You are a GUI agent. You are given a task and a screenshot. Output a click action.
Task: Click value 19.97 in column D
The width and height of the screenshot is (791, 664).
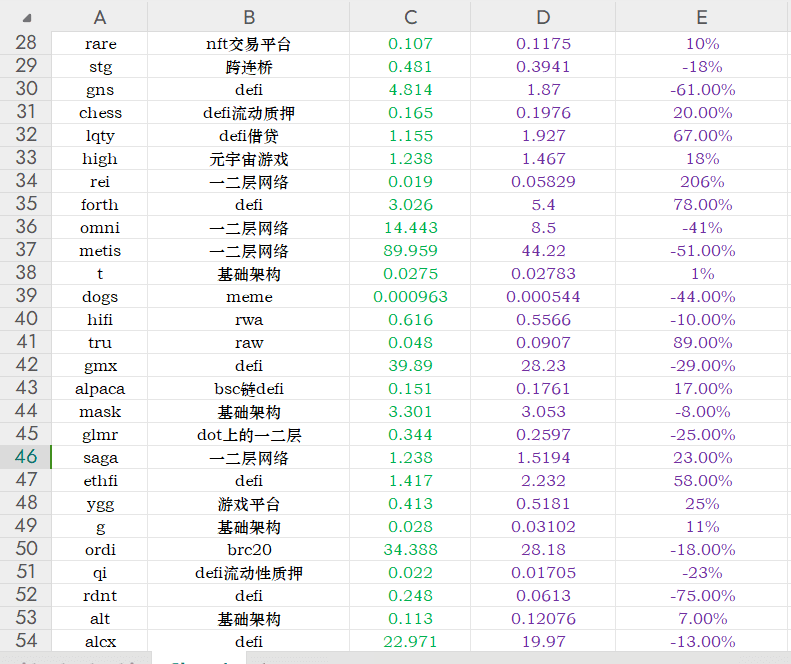[543, 641]
